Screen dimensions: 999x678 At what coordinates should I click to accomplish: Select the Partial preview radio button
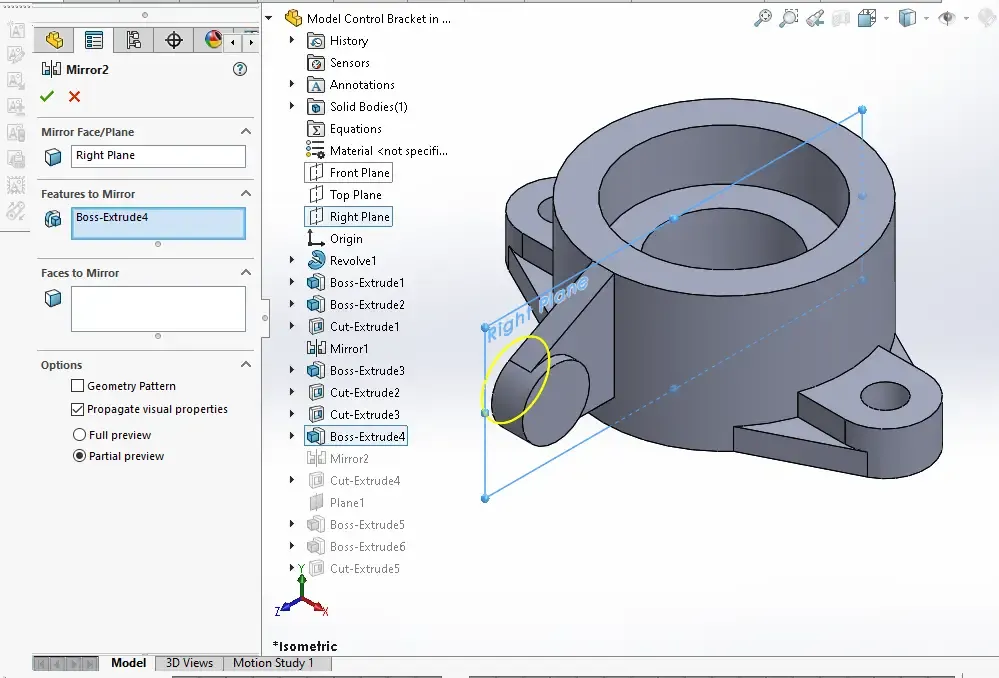click(x=79, y=456)
